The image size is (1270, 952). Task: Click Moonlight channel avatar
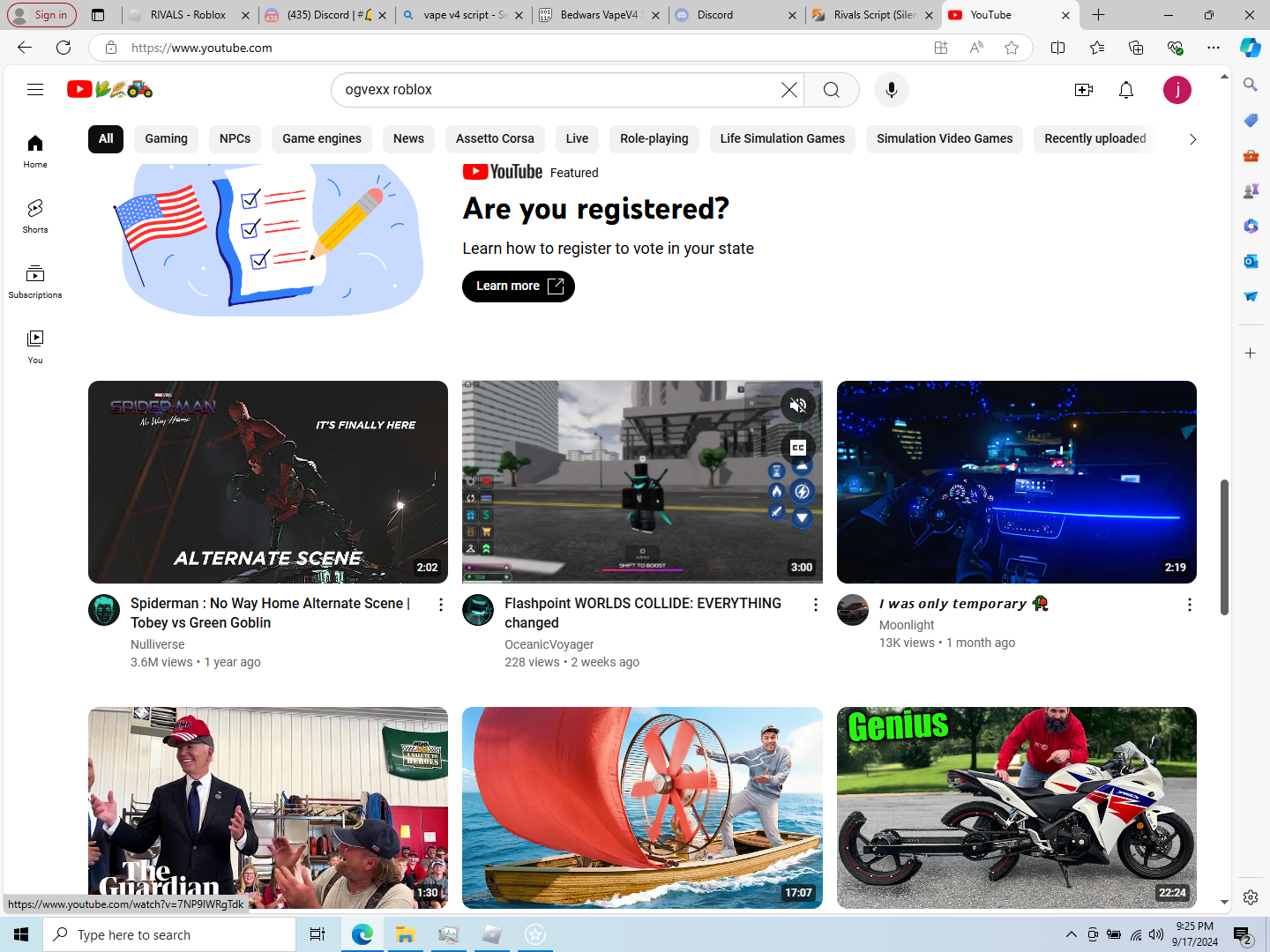tap(853, 610)
